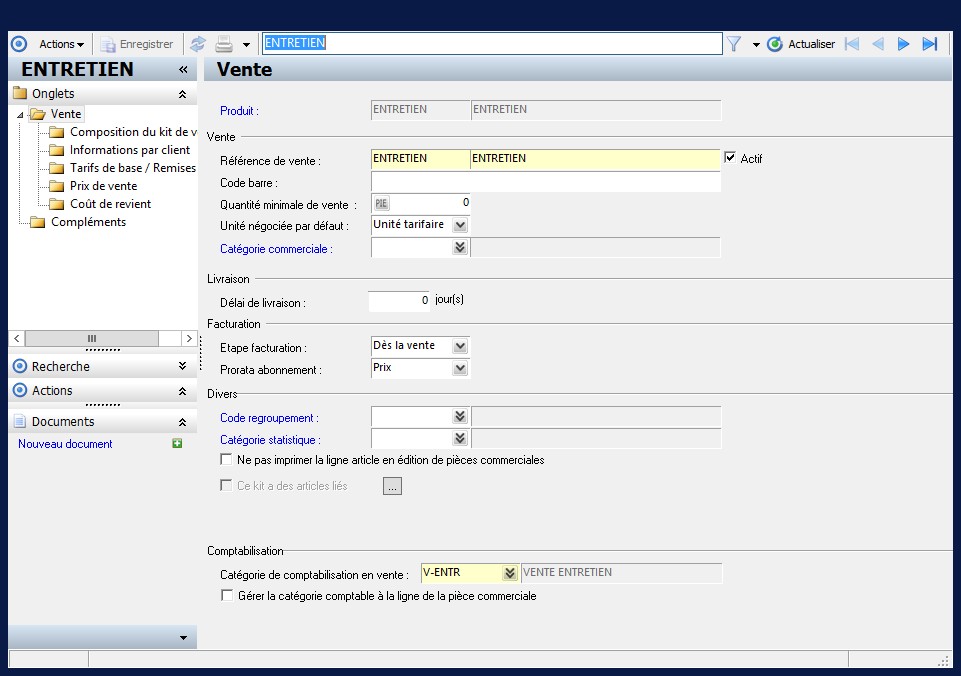Select the Vente tree item
Image resolution: width=961 pixels, height=676 pixels.
point(66,114)
